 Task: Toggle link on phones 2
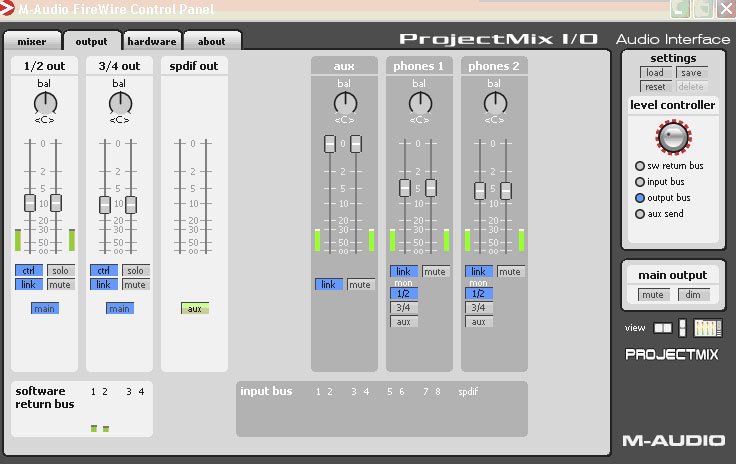479,271
